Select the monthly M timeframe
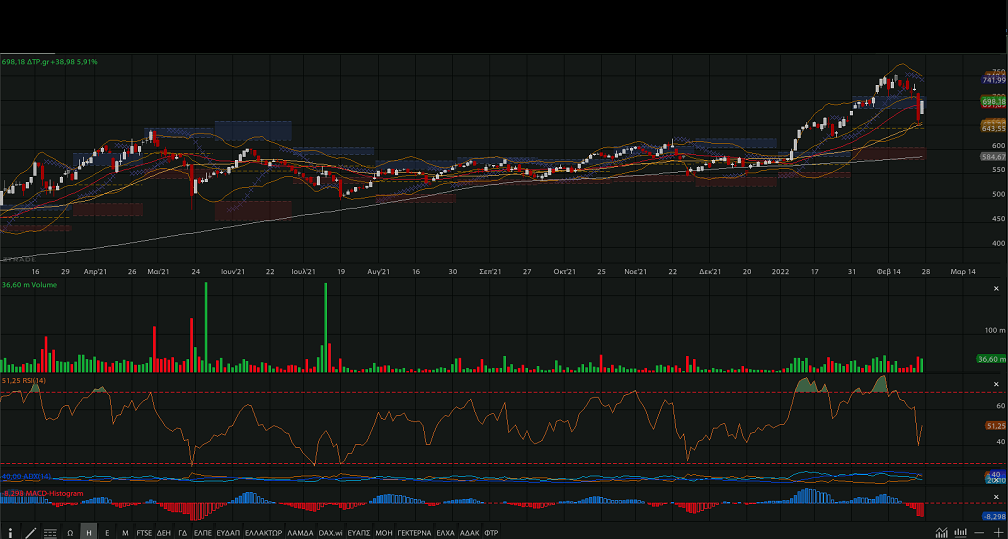1008x539 pixels. click(x=125, y=533)
